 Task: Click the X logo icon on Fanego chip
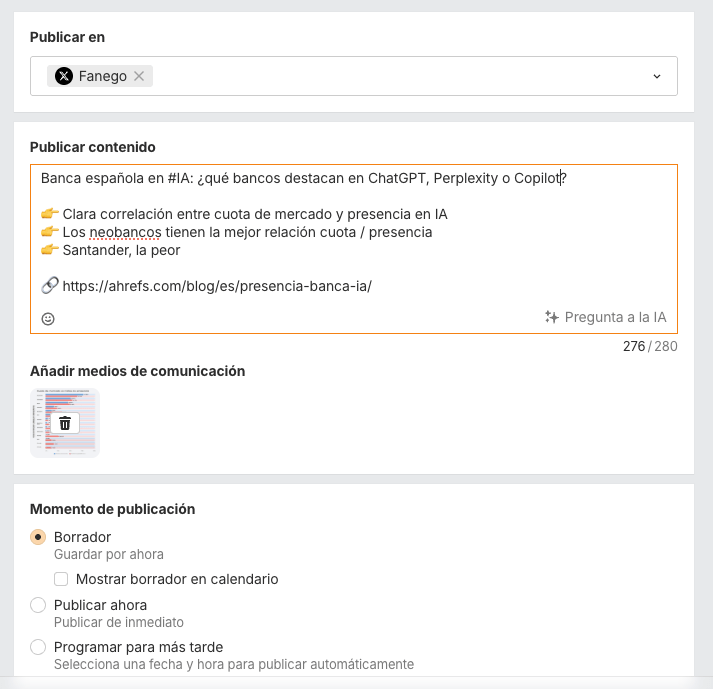[64, 76]
